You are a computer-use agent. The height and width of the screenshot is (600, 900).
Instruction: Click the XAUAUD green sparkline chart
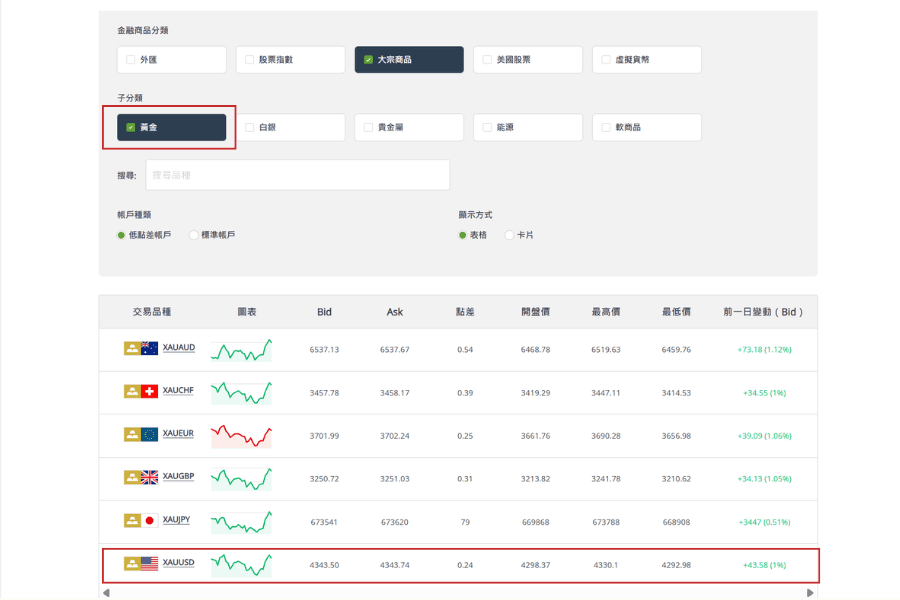(242, 353)
